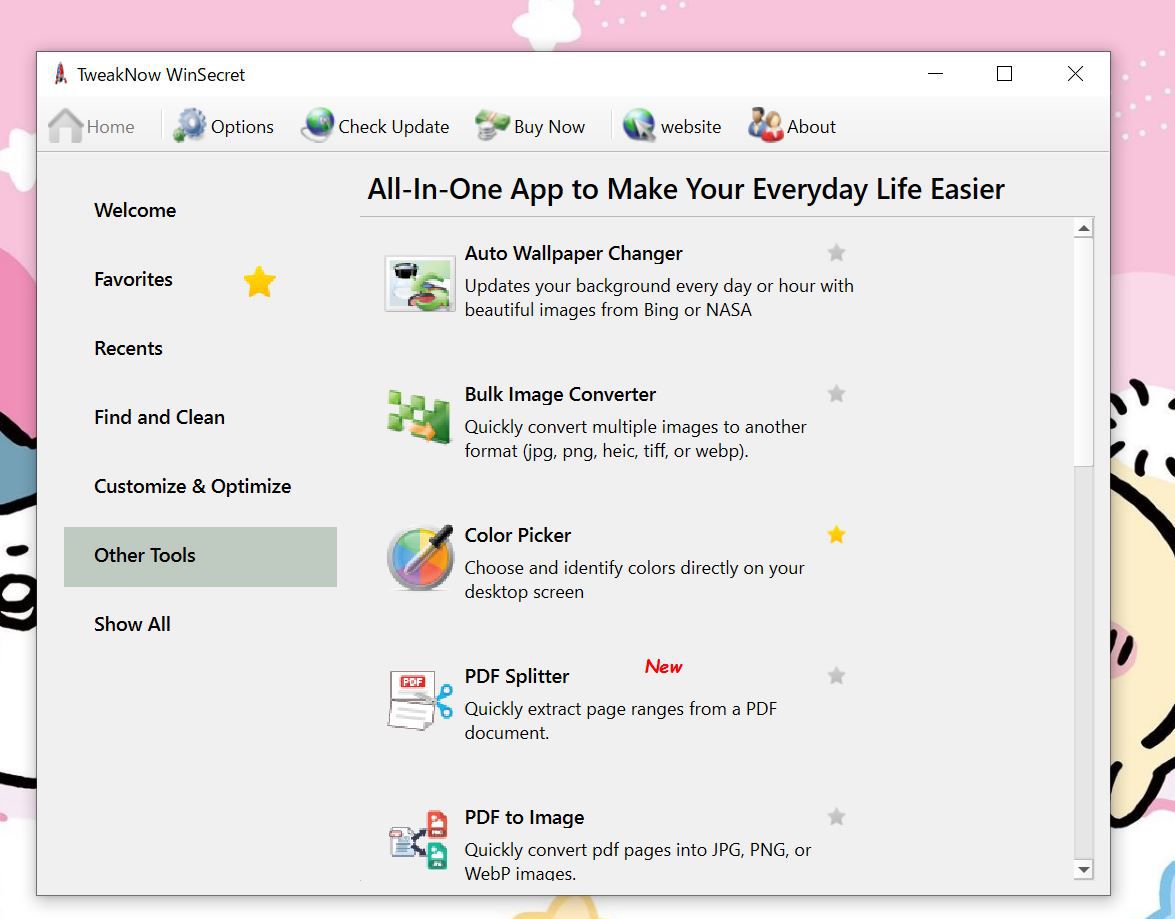This screenshot has height=919, width=1175.
Task: Click 'Quickly extract page ranges' description
Action: click(x=620, y=720)
